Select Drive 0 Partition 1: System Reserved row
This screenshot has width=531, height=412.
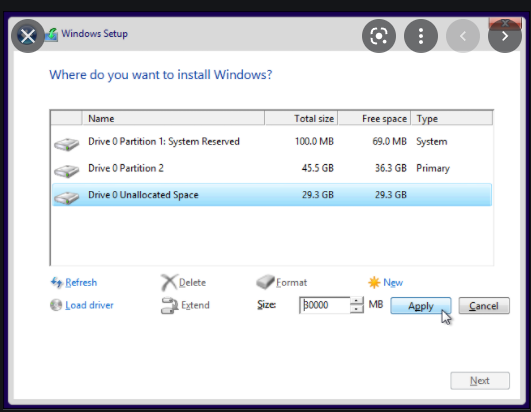click(272, 142)
